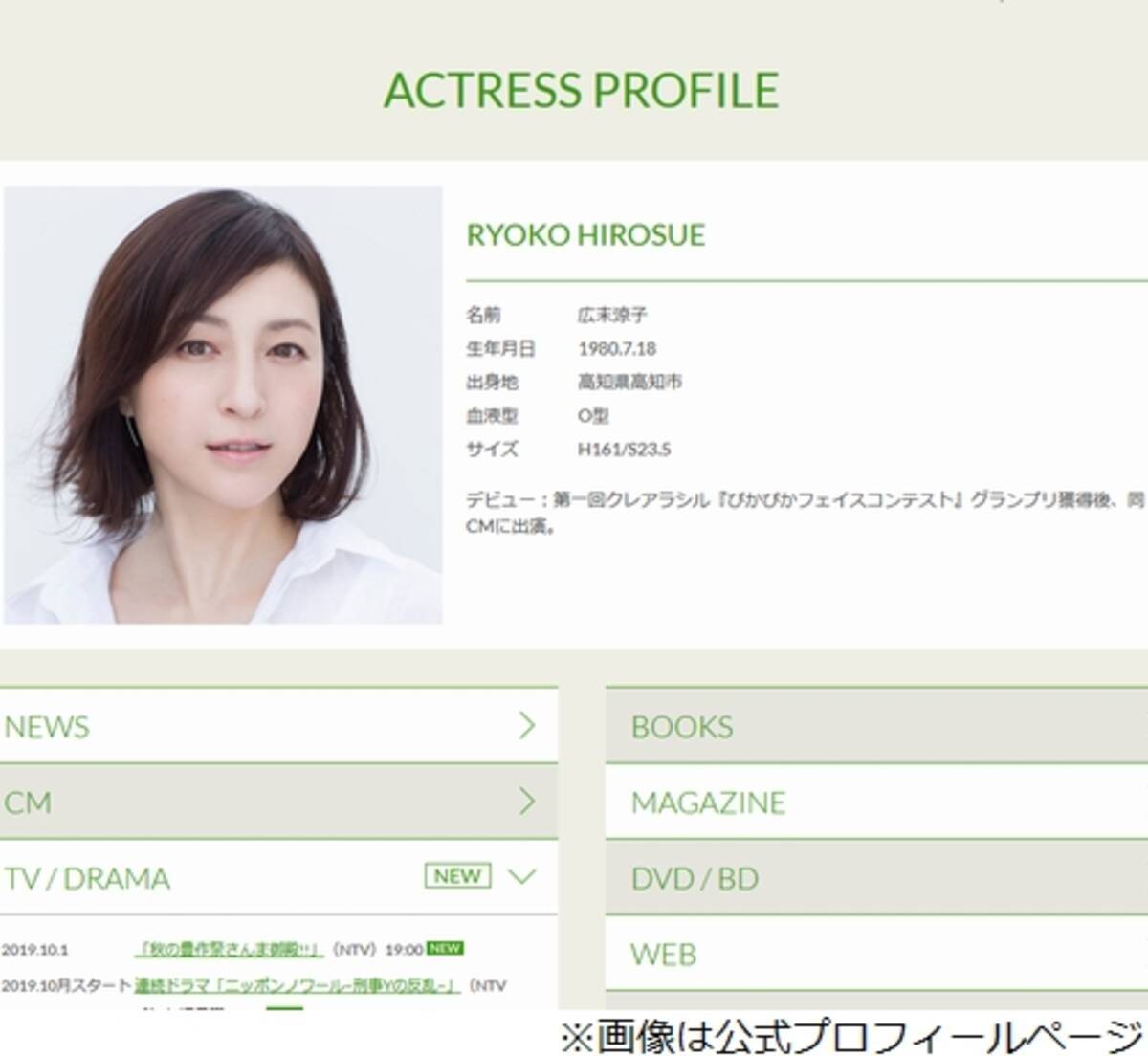Screen dimensions: 1148x1056
Task: Open the ニッポンノワール drama link
Action: click(298, 985)
